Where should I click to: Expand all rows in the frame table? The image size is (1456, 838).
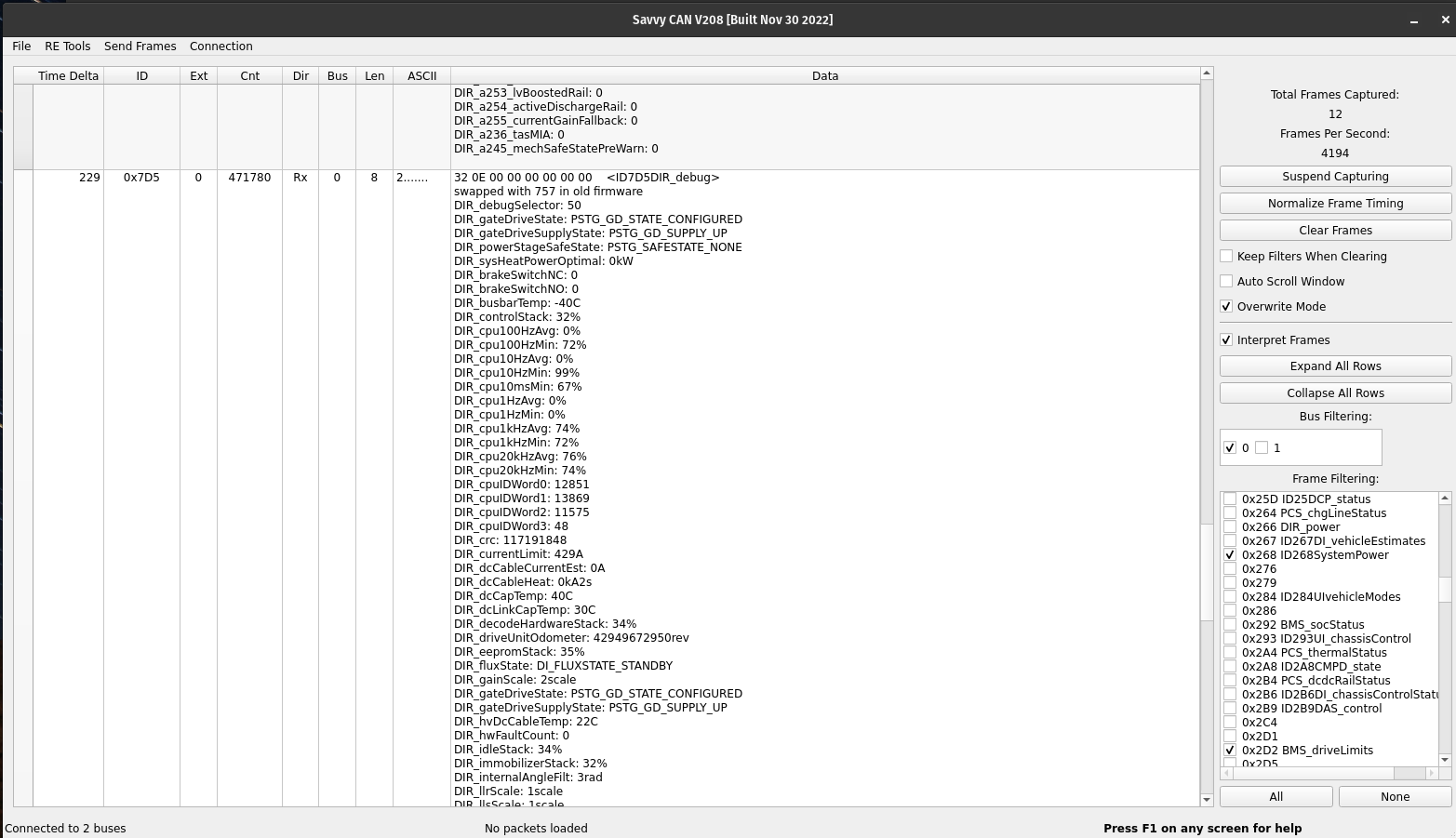(x=1335, y=366)
